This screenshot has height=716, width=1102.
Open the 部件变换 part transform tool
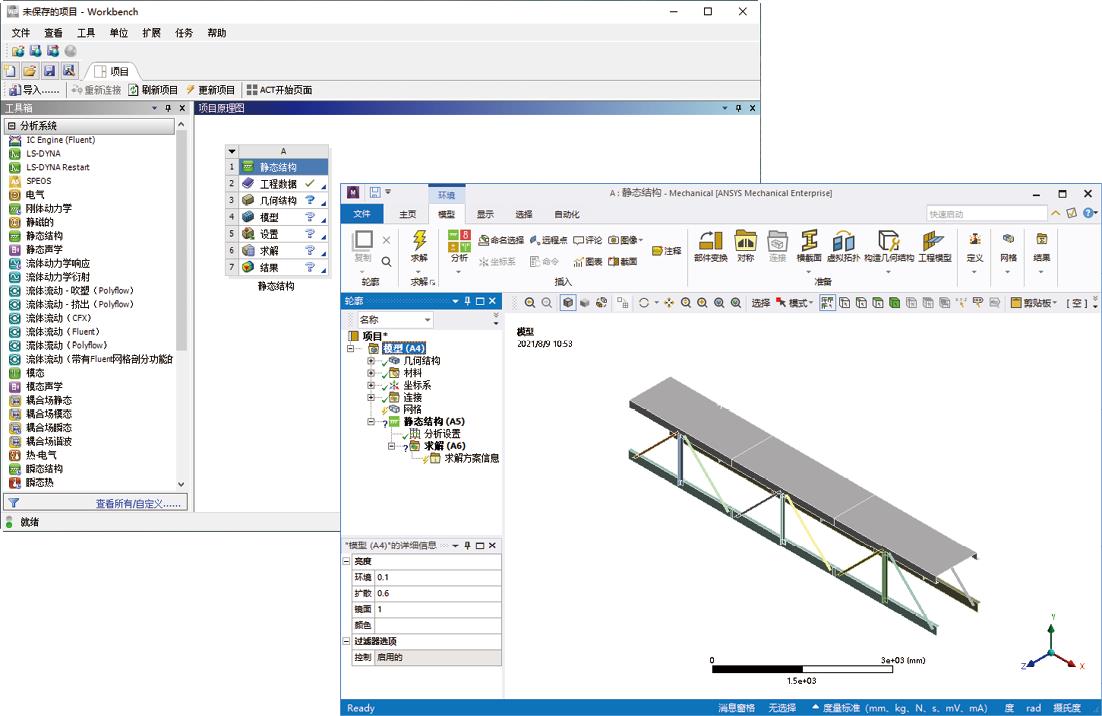tap(711, 246)
